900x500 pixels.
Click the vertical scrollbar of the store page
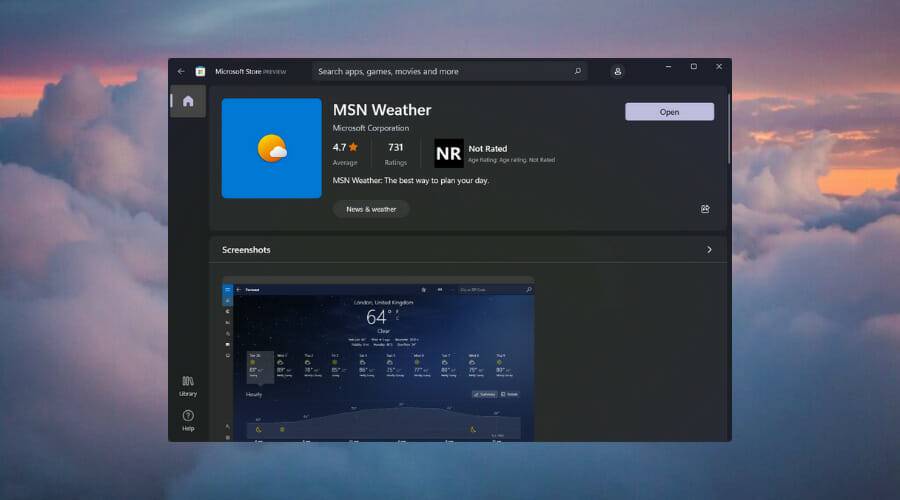[x=729, y=120]
